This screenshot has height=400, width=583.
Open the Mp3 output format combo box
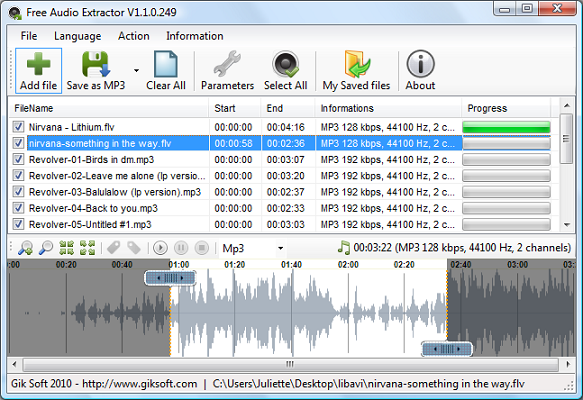pyautogui.click(x=253, y=248)
